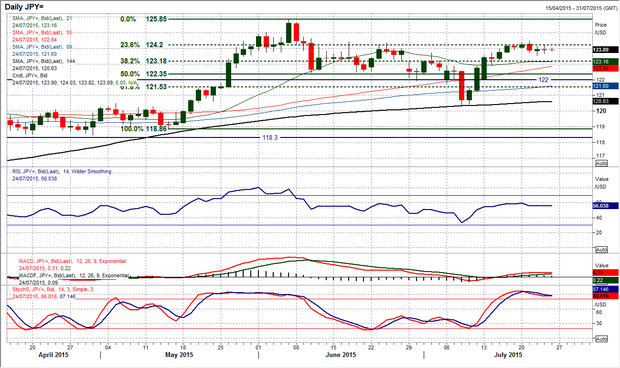Click the Auto button on the Stochastic panel
This screenshot has height=368, width=620.
(x=601, y=339)
